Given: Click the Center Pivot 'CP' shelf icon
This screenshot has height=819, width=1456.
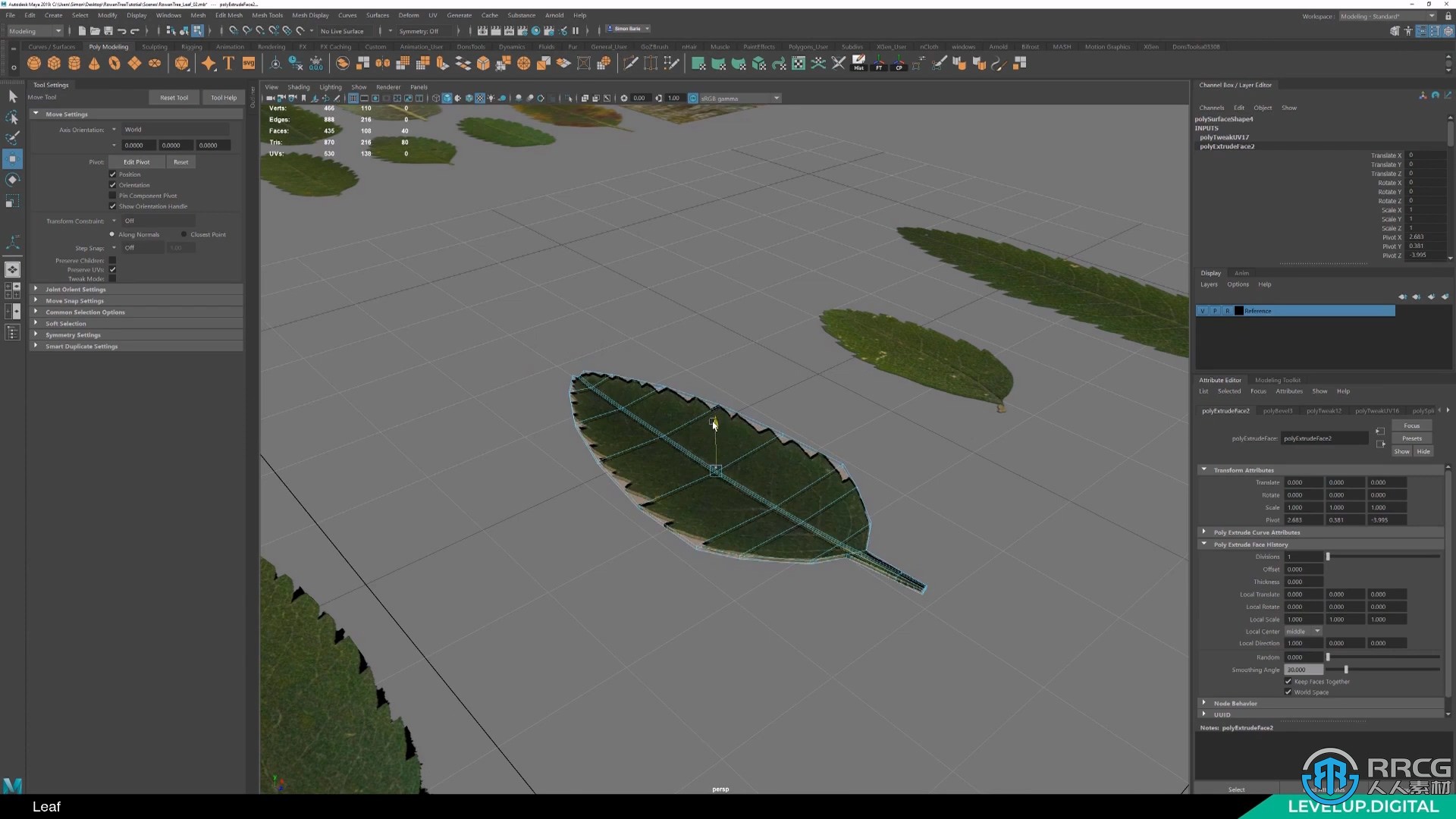Looking at the screenshot, I should click(x=899, y=63).
